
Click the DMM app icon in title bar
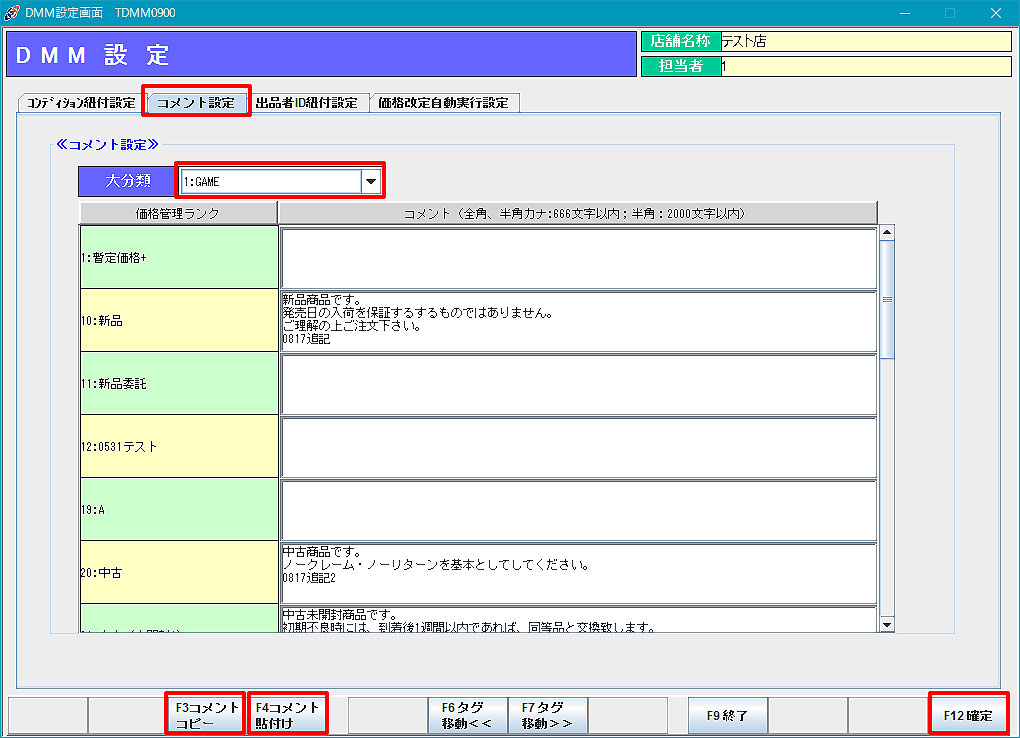pyautogui.click(x=12, y=13)
